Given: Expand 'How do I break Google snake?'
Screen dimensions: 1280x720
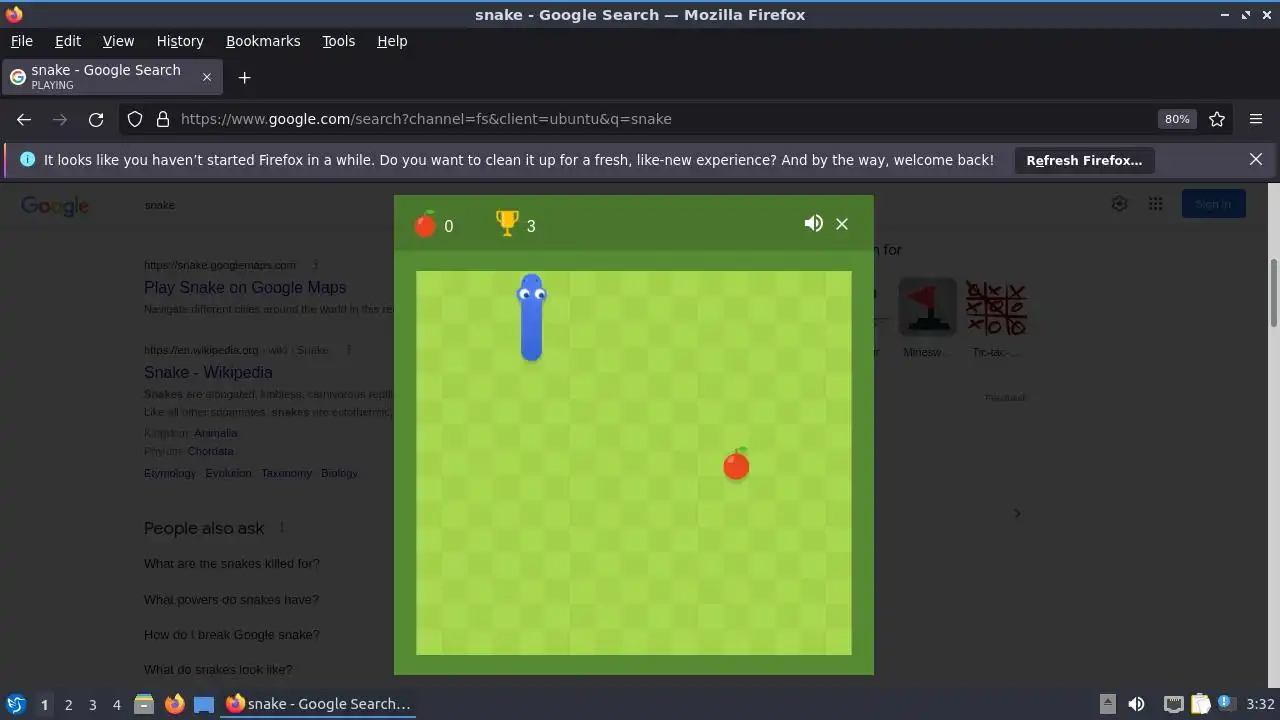Looking at the screenshot, I should [x=232, y=634].
